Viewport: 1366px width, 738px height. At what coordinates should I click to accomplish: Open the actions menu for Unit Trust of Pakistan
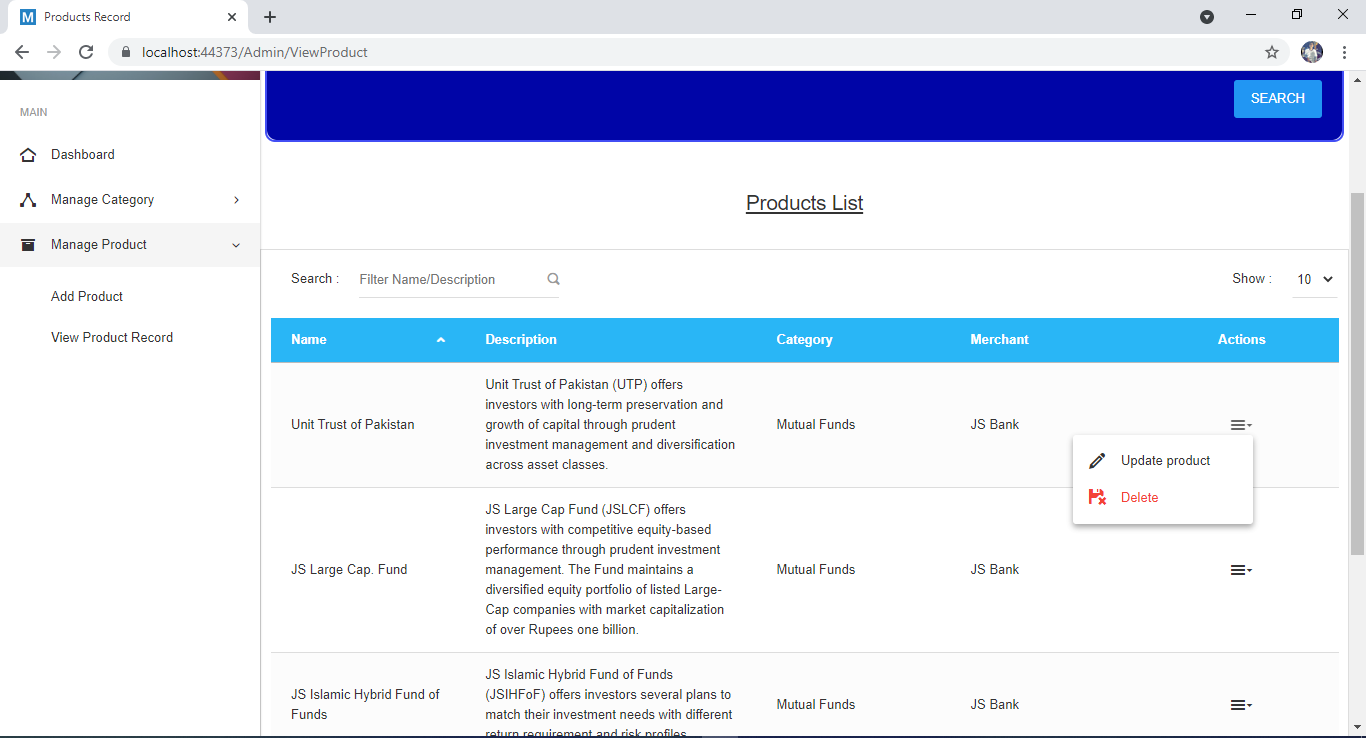coord(1241,425)
